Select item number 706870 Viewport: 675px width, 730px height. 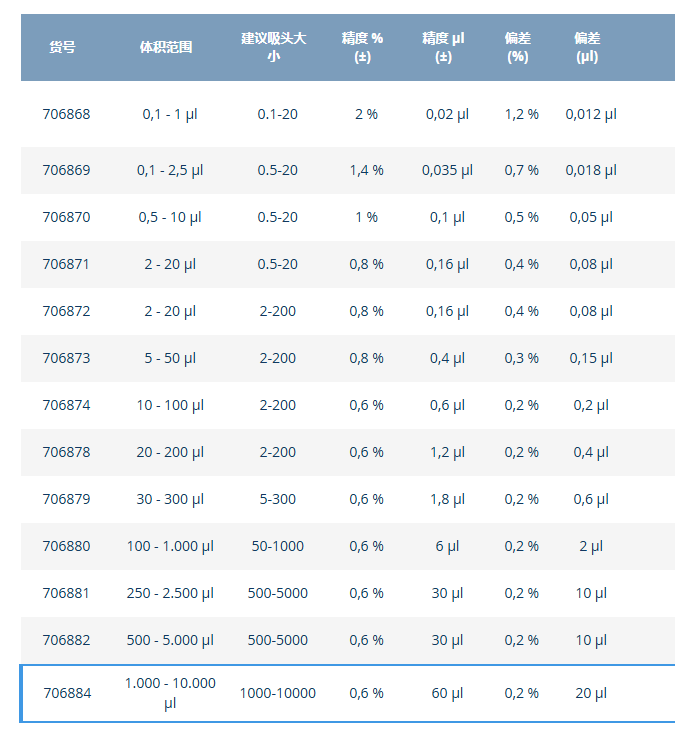click(x=66, y=217)
